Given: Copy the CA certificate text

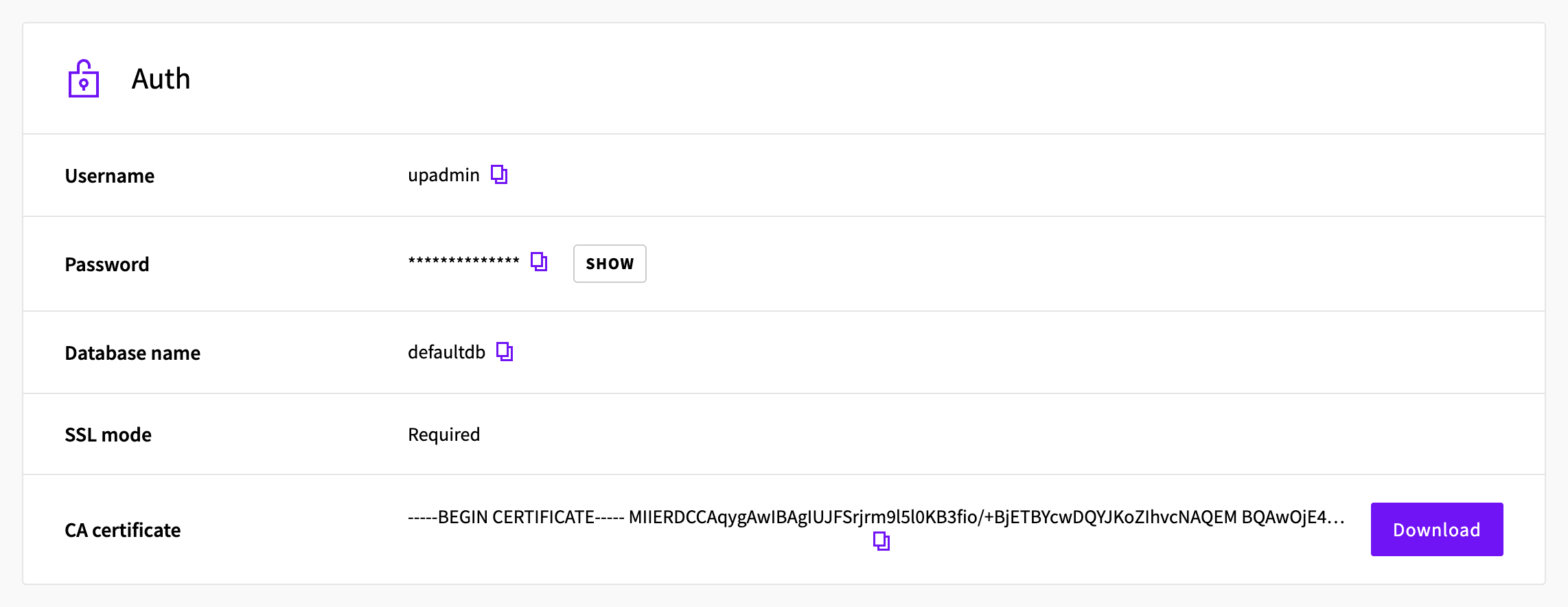Looking at the screenshot, I should pos(881,541).
